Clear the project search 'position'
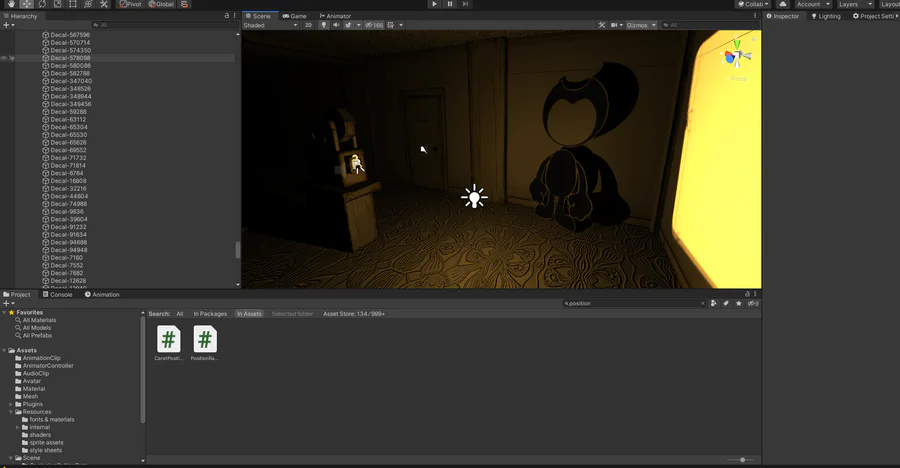Screen dimensions: 900x468 [703, 303]
